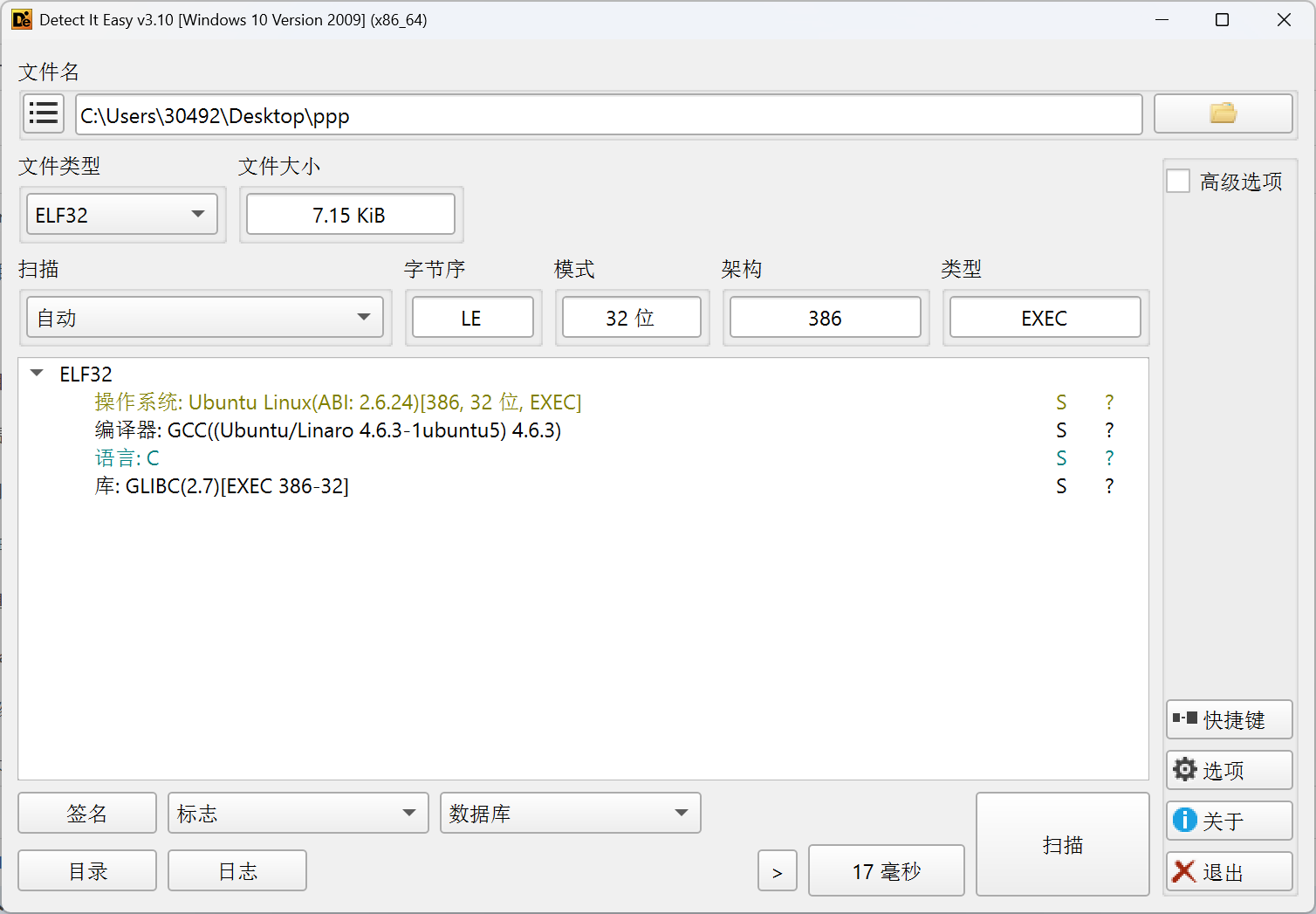The width and height of the screenshot is (1316, 914).
Task: Browse for file with the folder icon
Action: [x=1223, y=113]
